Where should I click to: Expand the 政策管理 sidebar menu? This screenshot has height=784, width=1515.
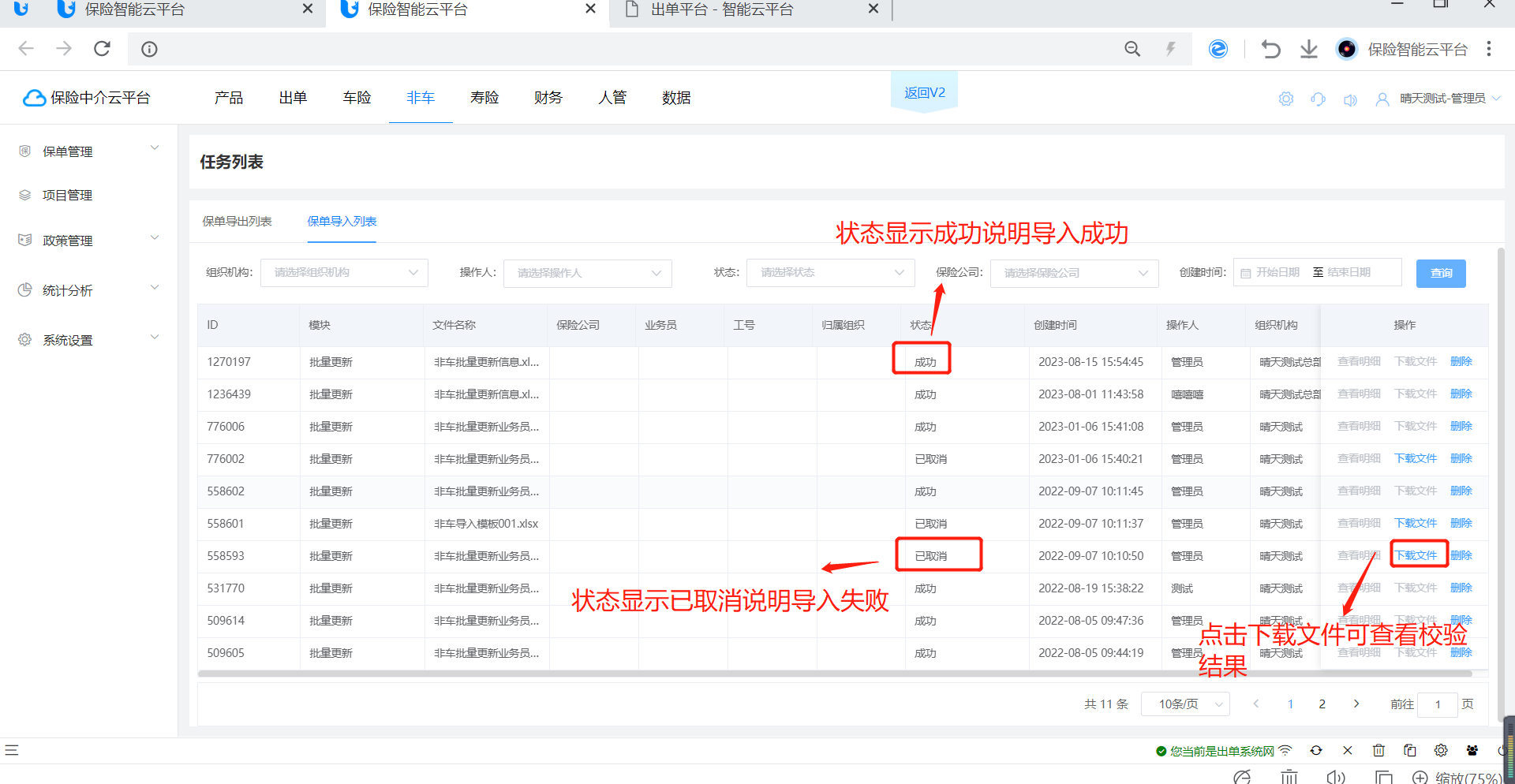click(x=89, y=240)
